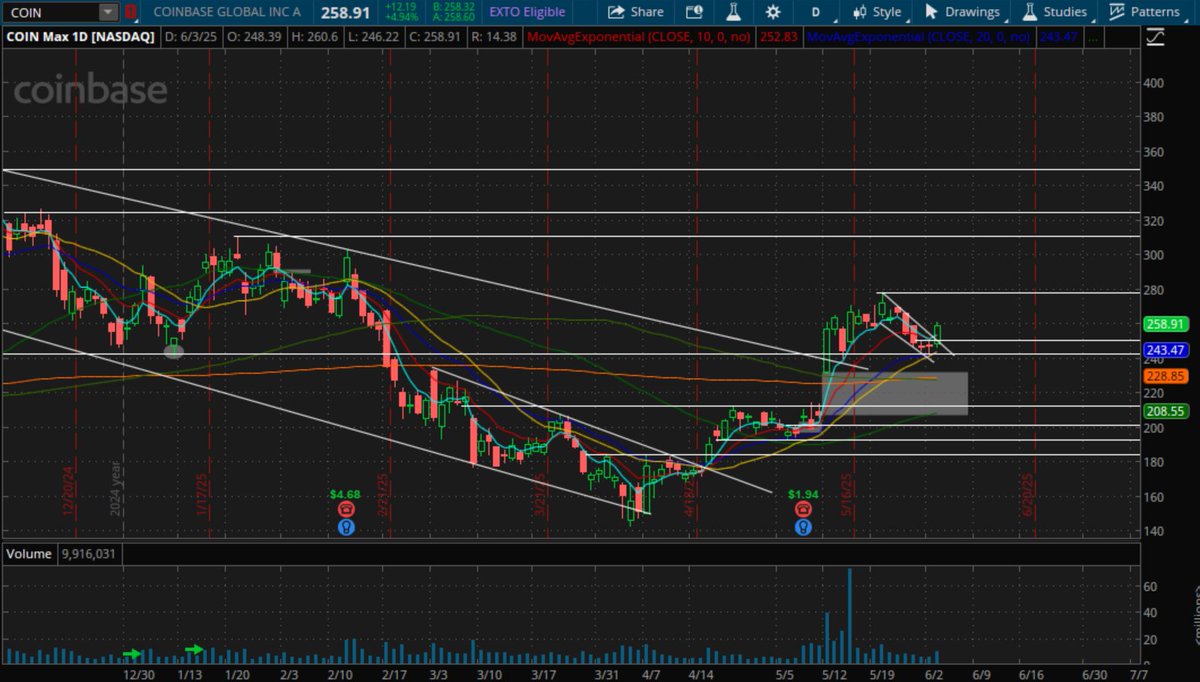Click the red earnings phone icon under $4.68
Screen dimensions: 1200x682
(x=345, y=509)
